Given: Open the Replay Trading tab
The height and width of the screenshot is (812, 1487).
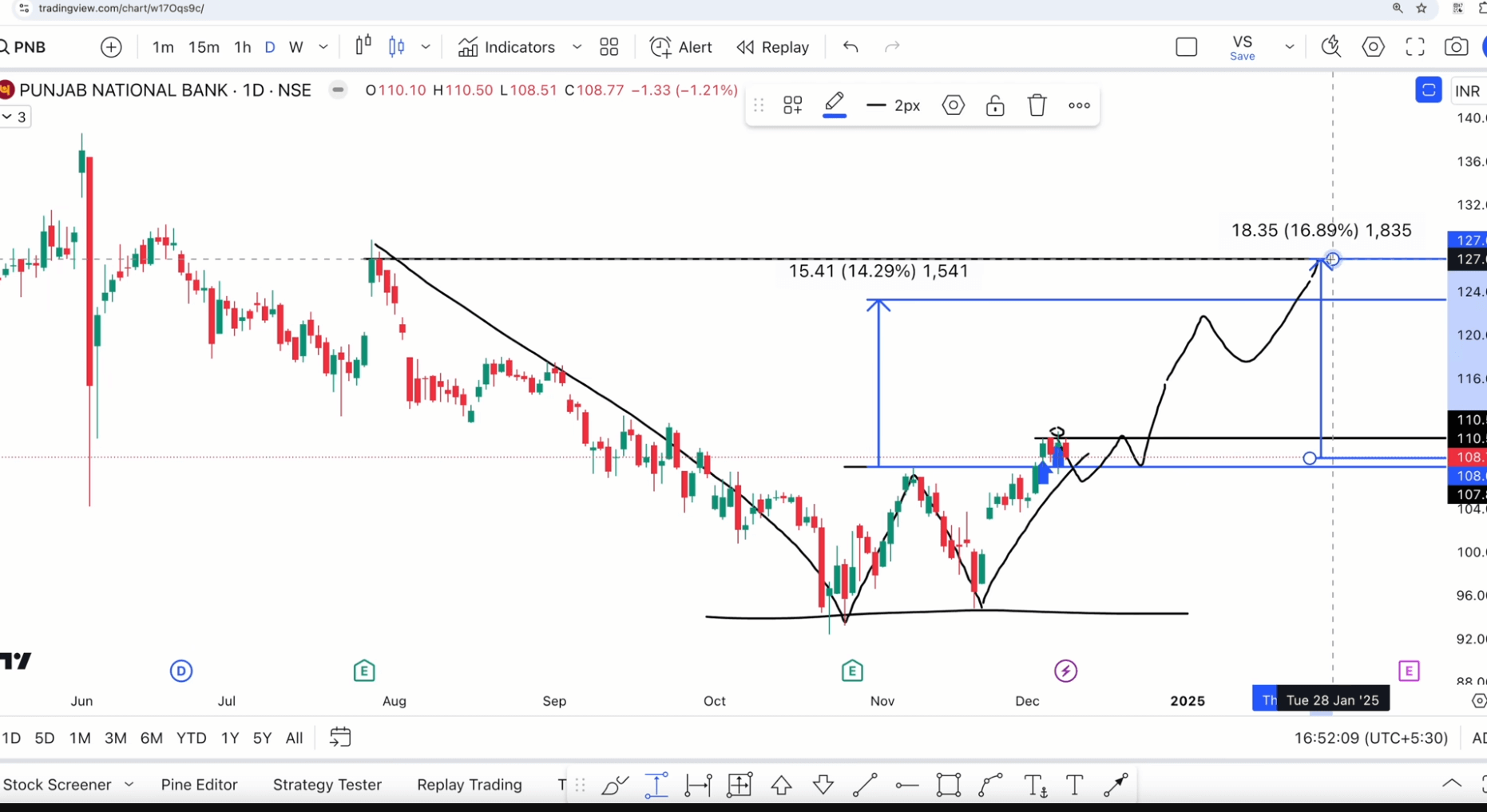Looking at the screenshot, I should (x=470, y=785).
